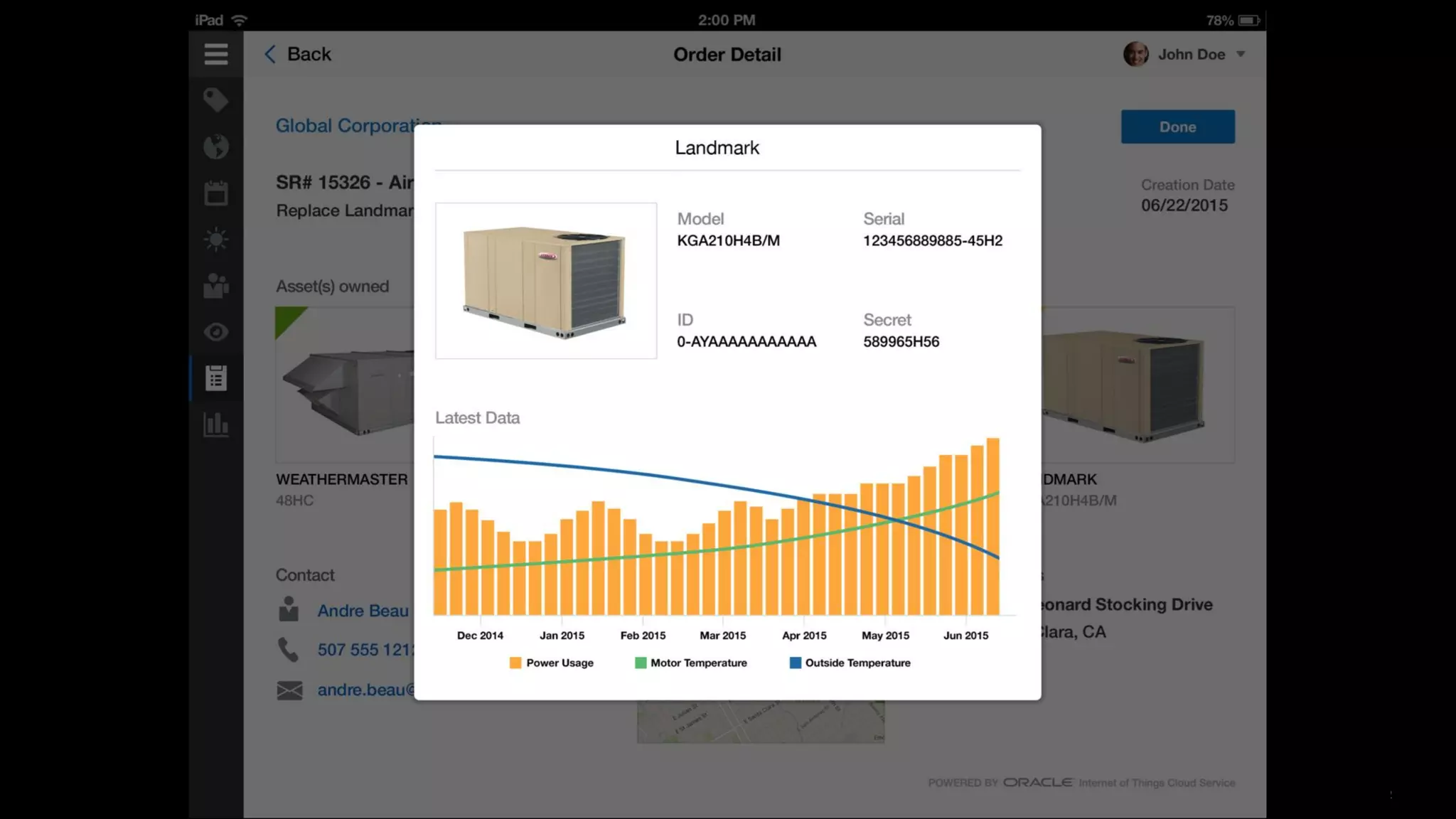Open Andre Beau contact link
This screenshot has width=1456, height=819.
pyautogui.click(x=363, y=611)
